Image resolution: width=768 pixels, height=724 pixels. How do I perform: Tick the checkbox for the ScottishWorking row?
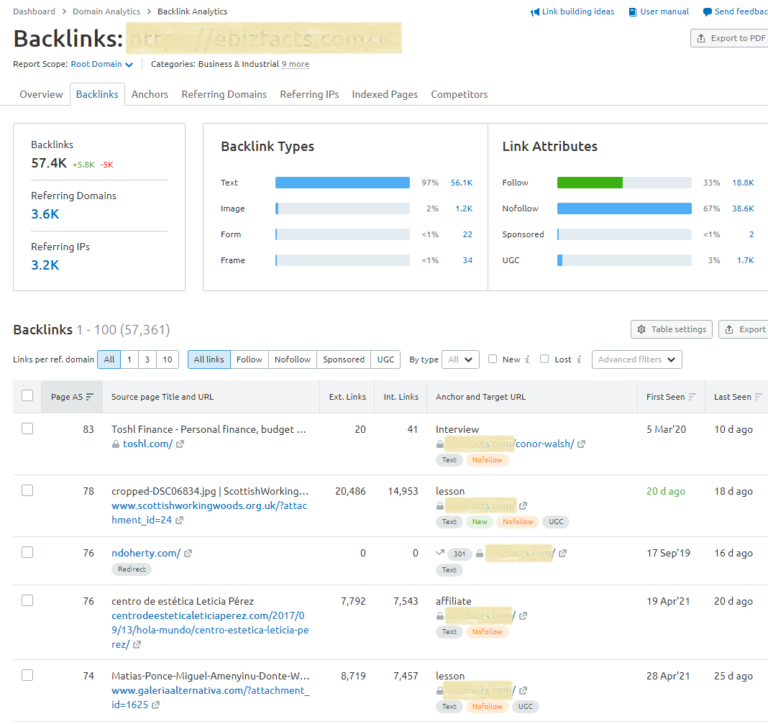(x=27, y=491)
